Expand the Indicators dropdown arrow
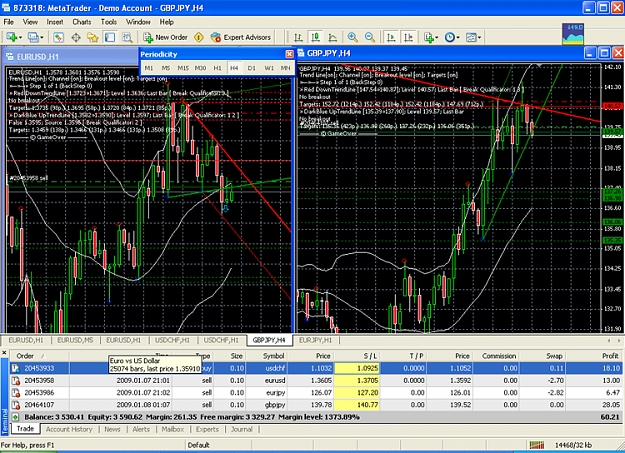Screen dimensions: 625x453 (x=437, y=38)
